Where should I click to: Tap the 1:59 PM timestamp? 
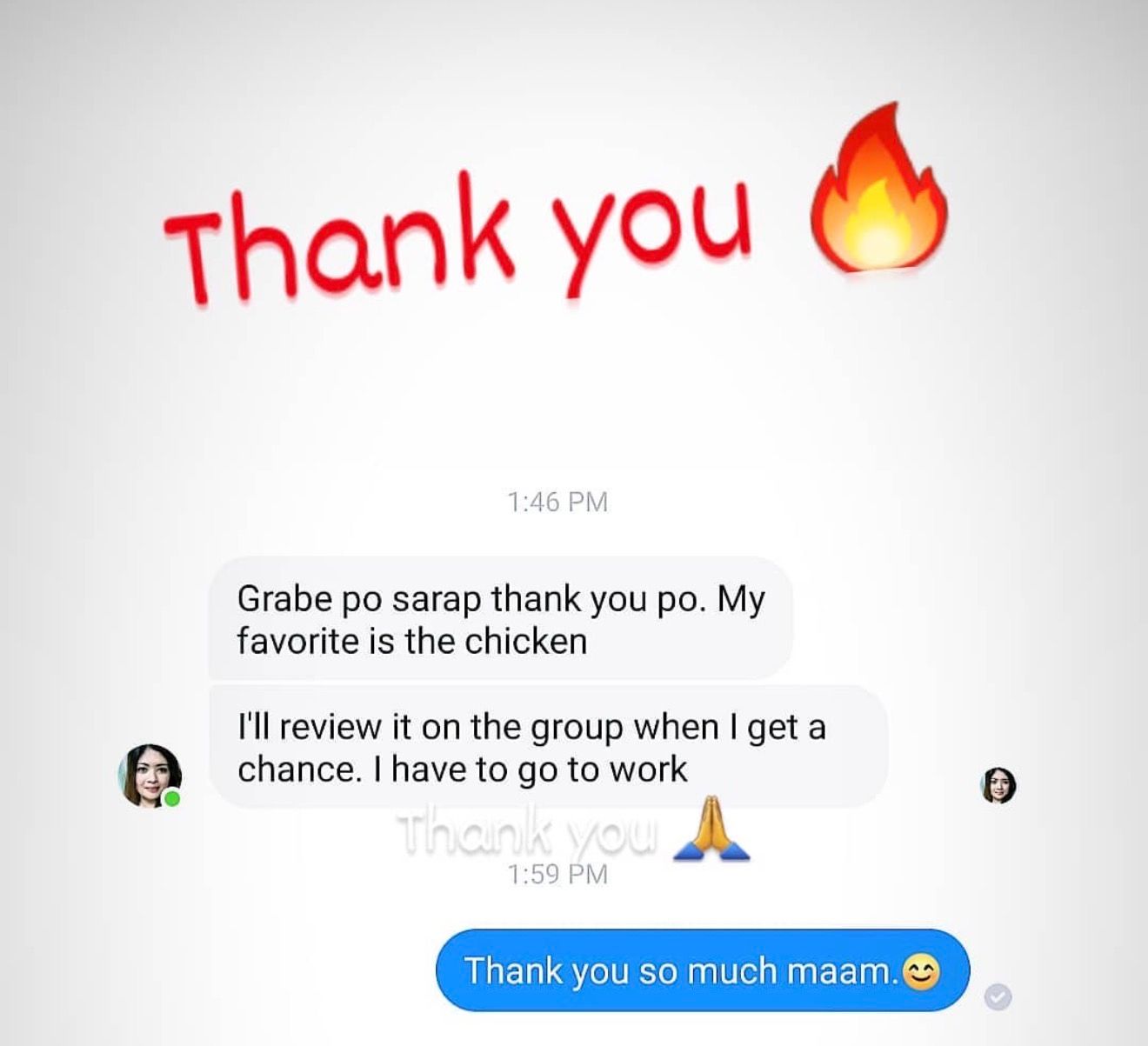pyautogui.click(x=557, y=874)
